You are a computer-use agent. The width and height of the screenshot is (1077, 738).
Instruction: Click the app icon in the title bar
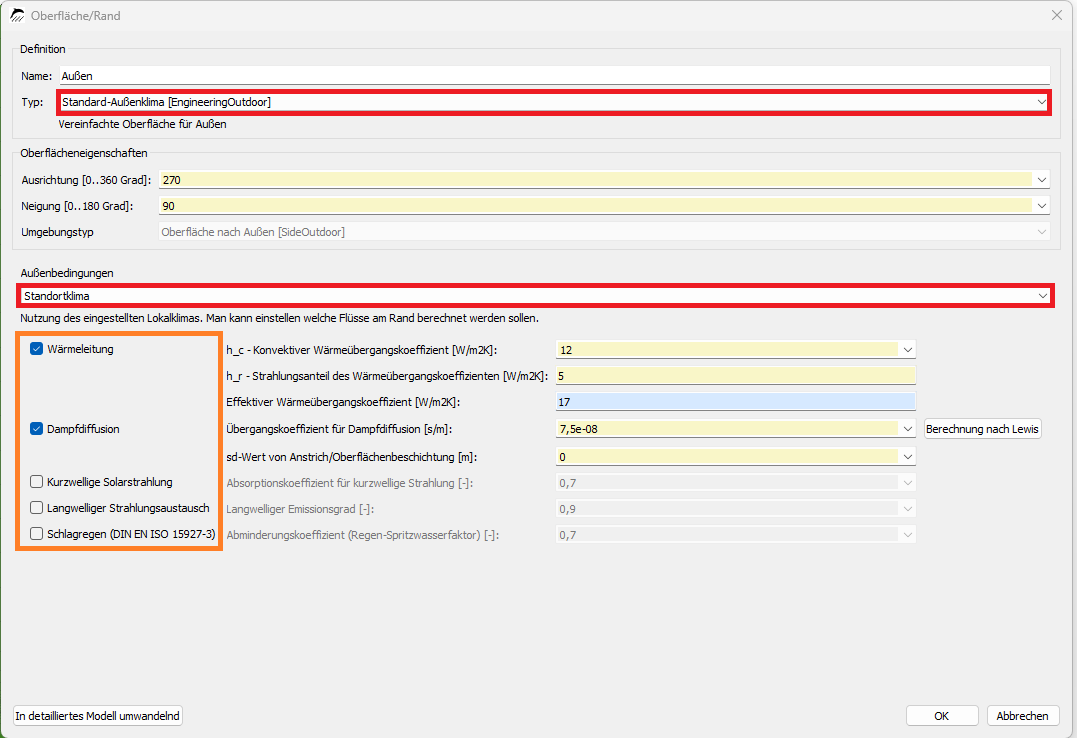[17, 15]
